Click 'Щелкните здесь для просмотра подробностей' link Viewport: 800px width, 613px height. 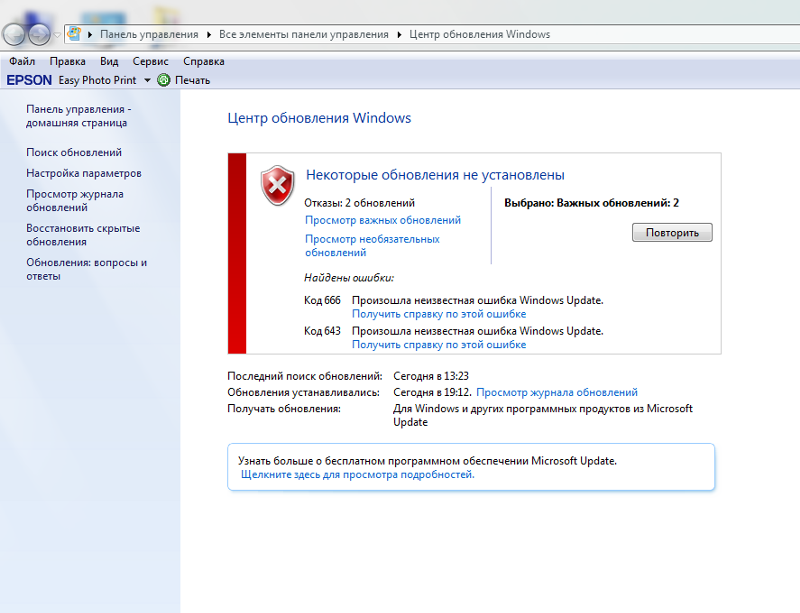[x=357, y=474]
